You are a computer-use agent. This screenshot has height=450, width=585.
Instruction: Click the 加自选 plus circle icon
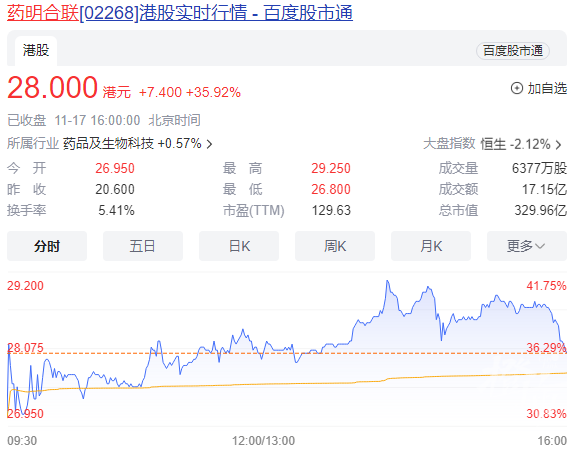pyautogui.click(x=517, y=88)
